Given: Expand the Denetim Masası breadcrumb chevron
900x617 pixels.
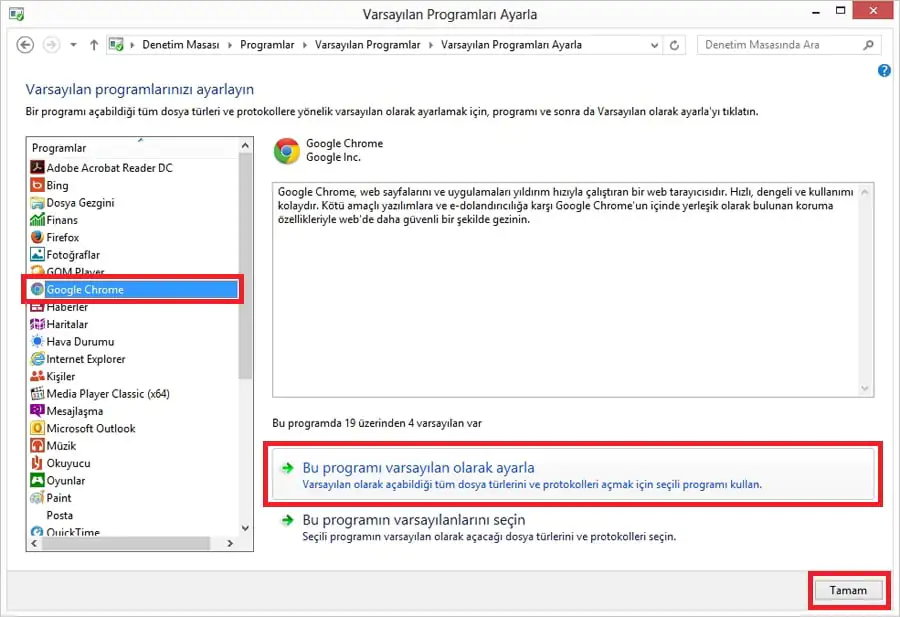Looking at the screenshot, I should (x=230, y=45).
